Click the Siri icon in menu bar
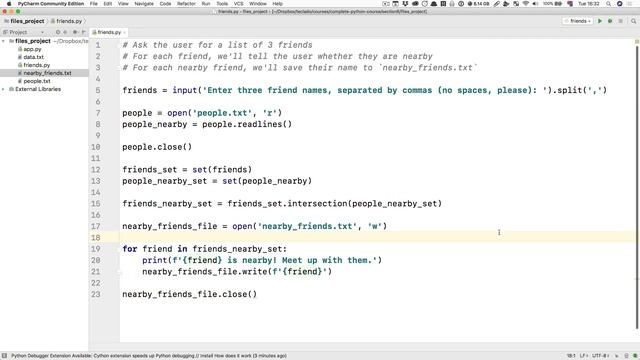Viewport: 640px width, 360px height. pos(620,4)
